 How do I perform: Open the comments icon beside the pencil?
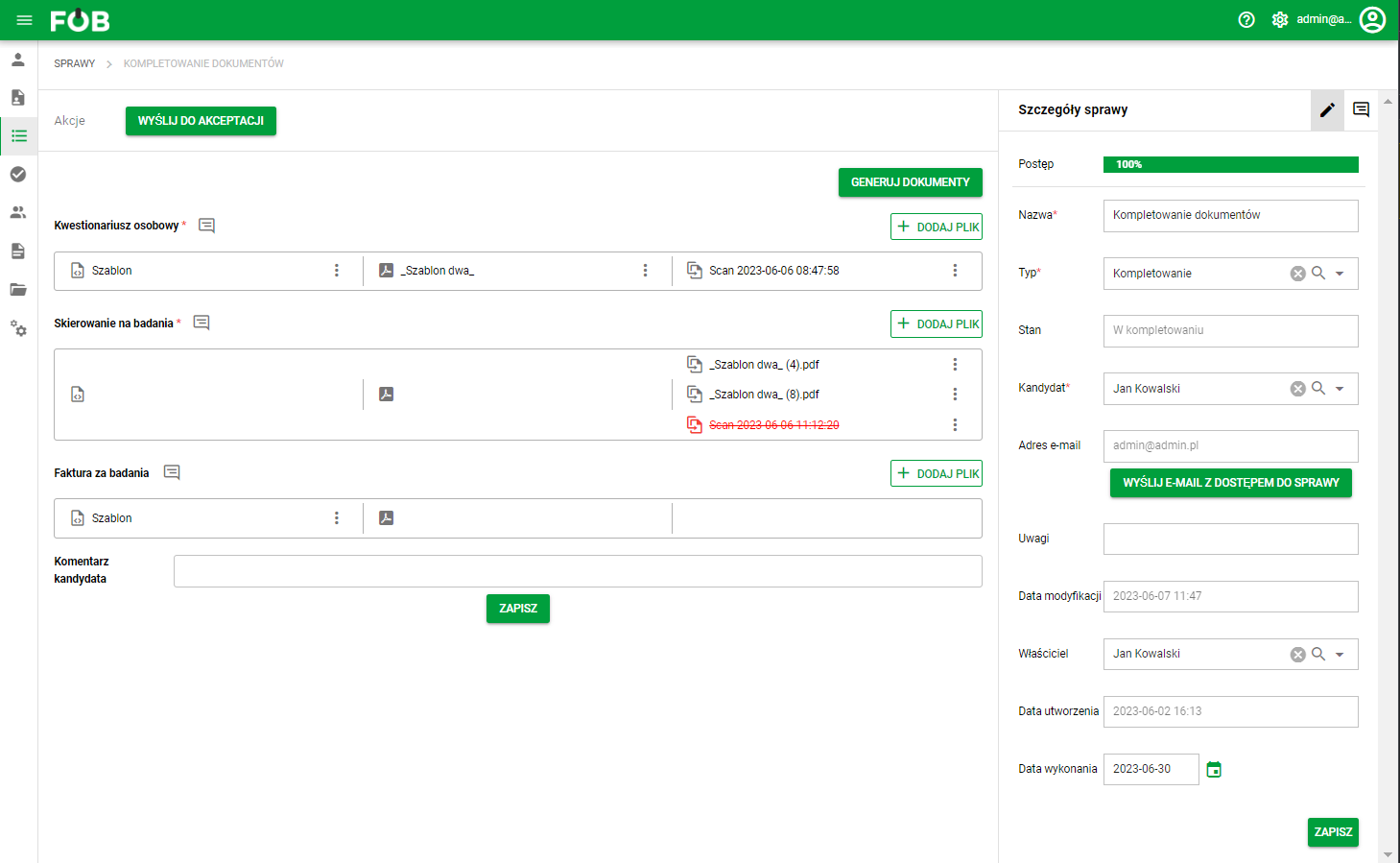tap(1361, 109)
